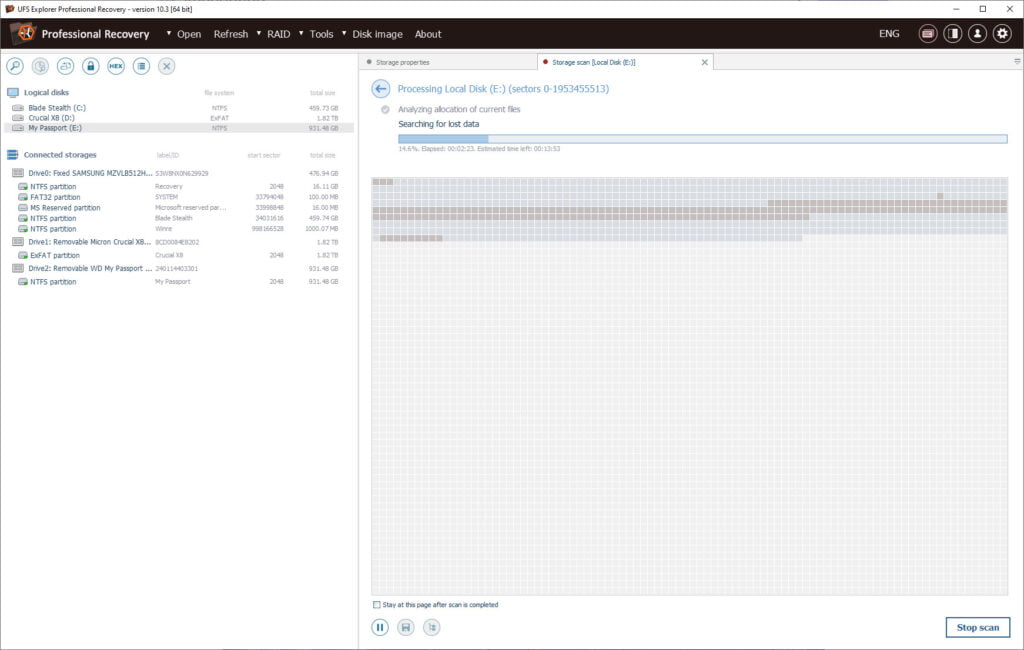This screenshot has width=1024, height=650.
Task: Click the user account icon in header
Action: (977, 34)
